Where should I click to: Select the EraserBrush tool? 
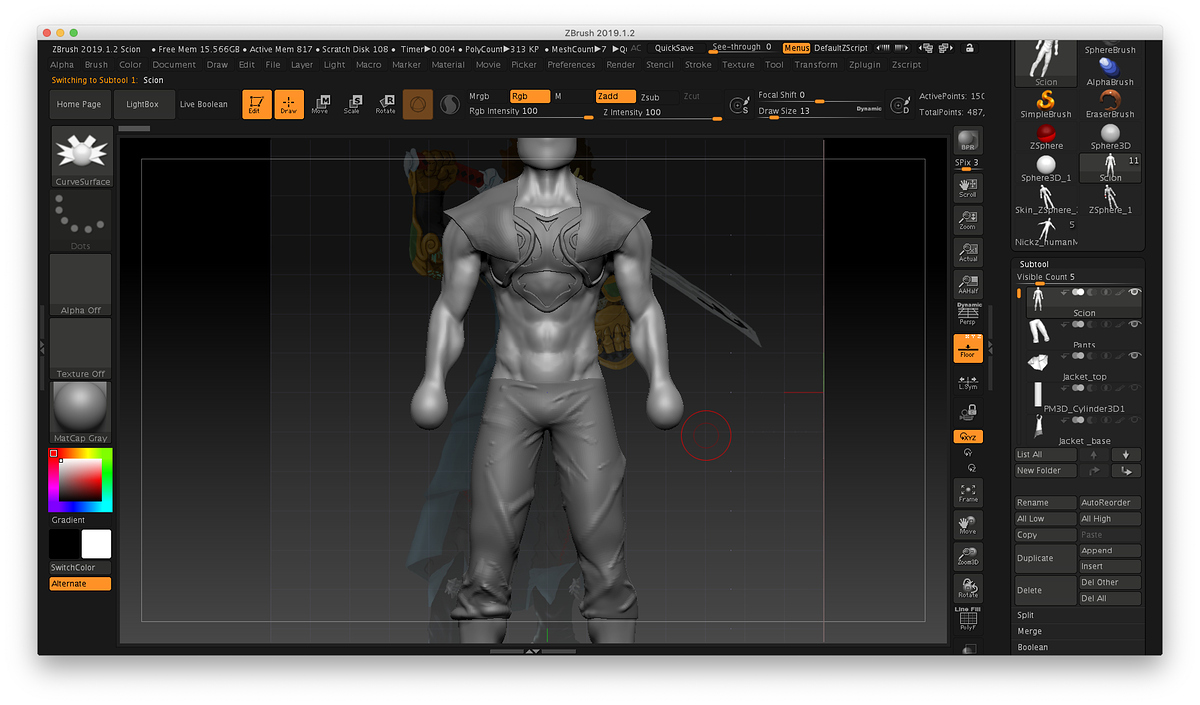click(1110, 104)
